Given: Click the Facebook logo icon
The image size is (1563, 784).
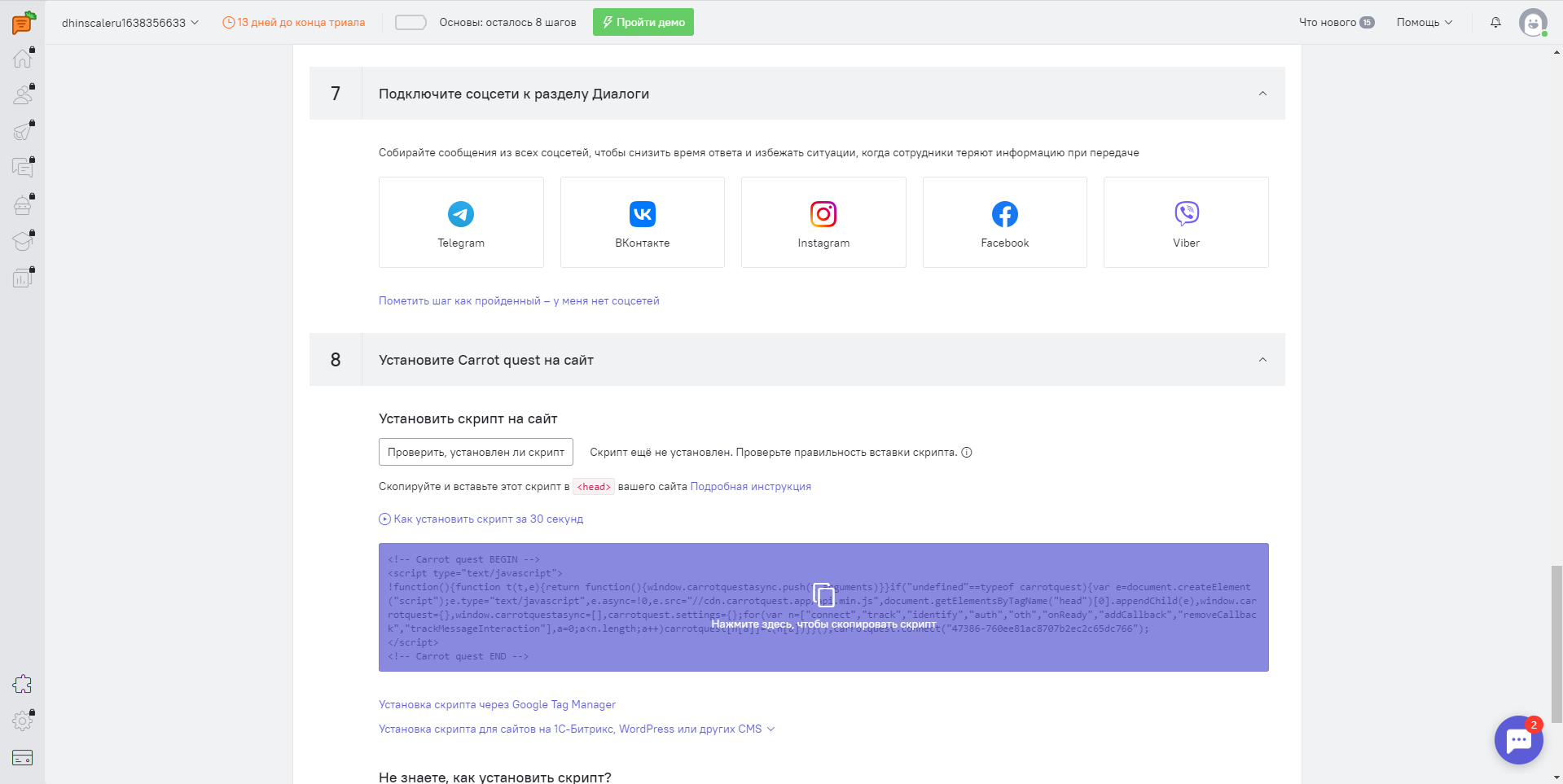Looking at the screenshot, I should point(1005,214).
